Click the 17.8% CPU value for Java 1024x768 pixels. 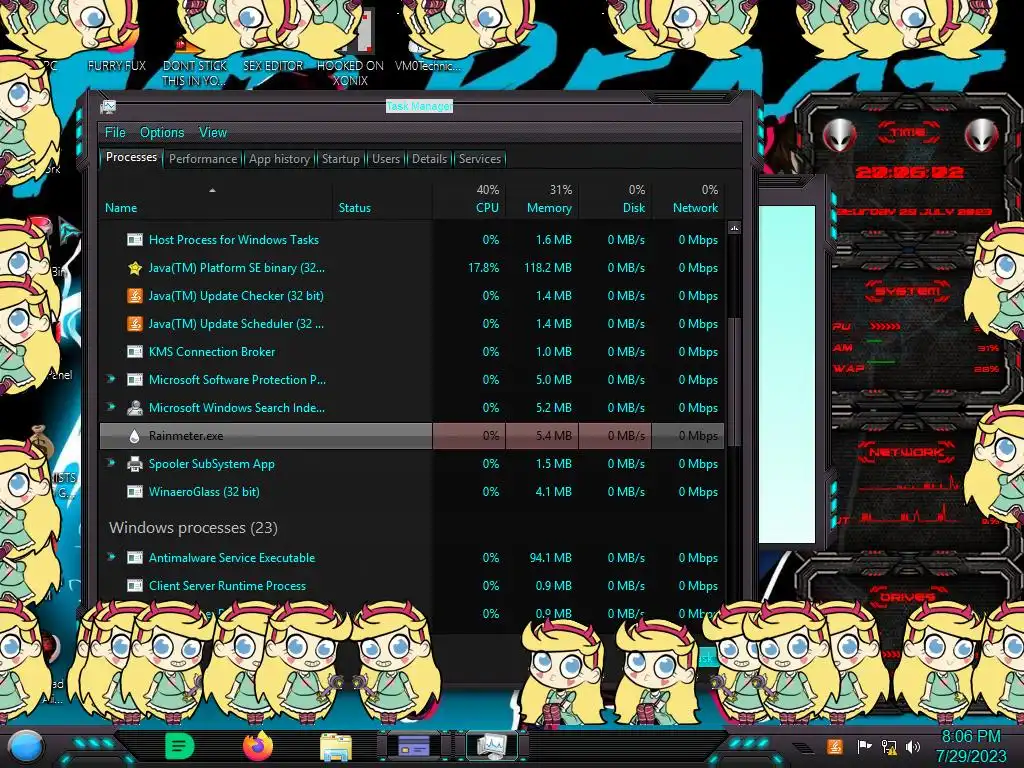tap(483, 268)
